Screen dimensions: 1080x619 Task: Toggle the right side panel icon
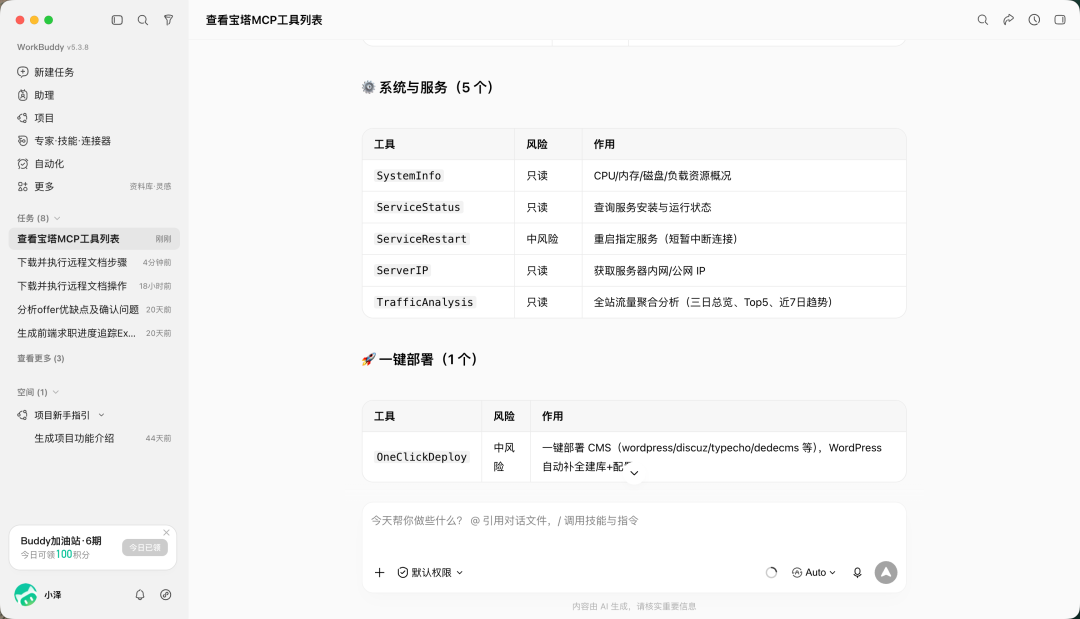coord(1060,20)
